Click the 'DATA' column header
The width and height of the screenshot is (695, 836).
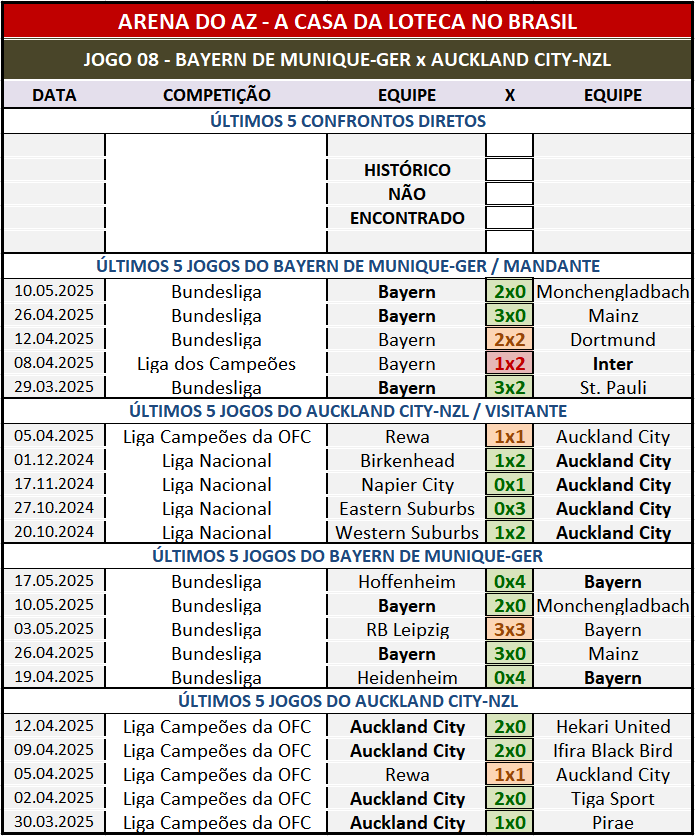[x=54, y=95]
